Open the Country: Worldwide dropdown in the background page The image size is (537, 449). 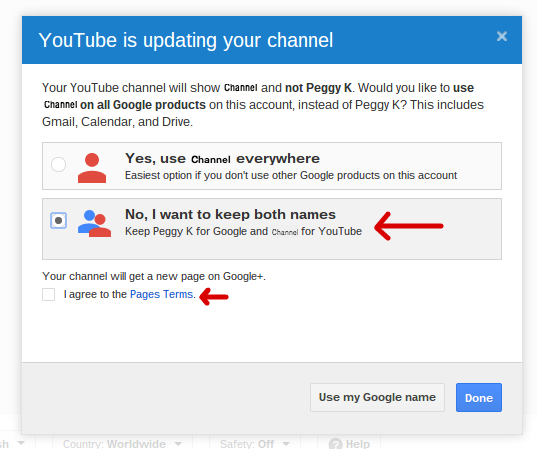click(x=122, y=444)
